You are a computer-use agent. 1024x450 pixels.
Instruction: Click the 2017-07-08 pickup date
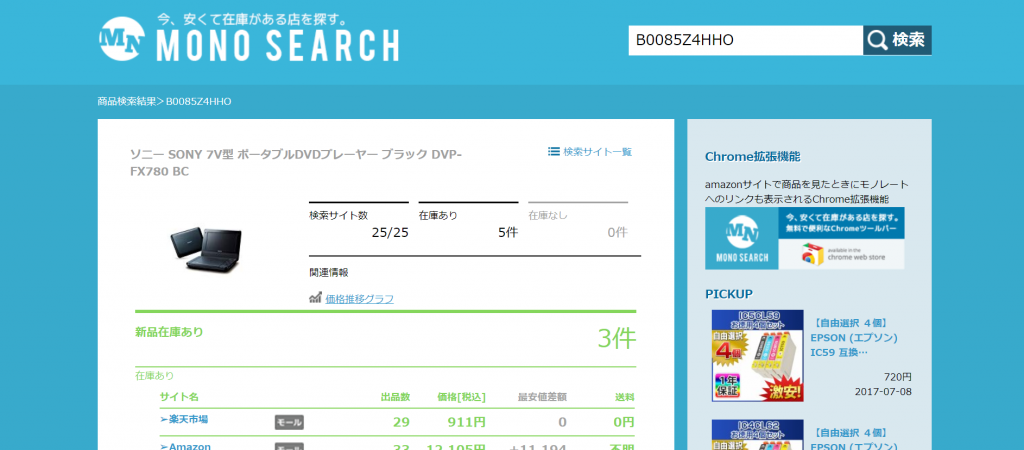883,391
